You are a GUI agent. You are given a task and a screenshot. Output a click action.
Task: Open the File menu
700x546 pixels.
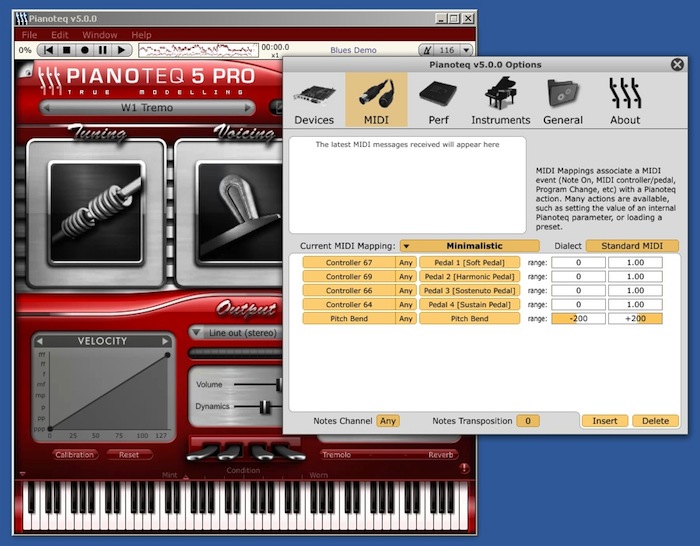[x=29, y=35]
